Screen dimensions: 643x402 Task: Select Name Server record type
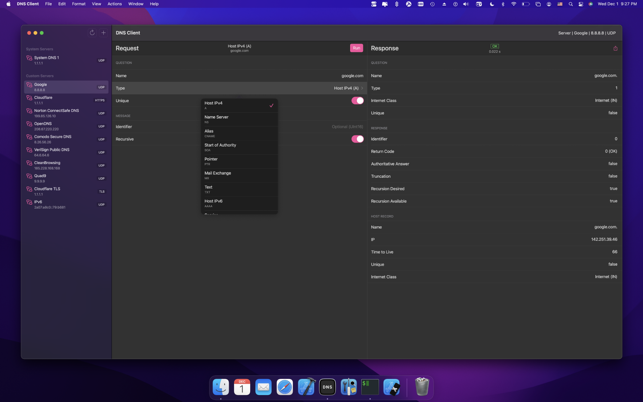coord(239,119)
